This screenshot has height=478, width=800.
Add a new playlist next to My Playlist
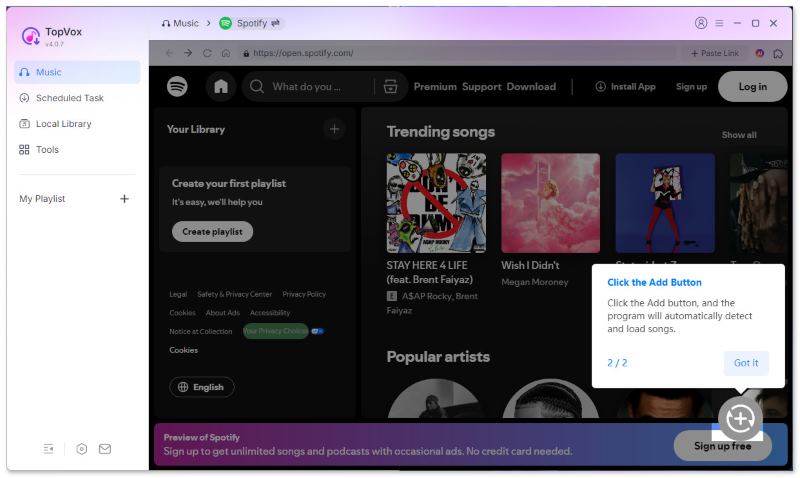tap(124, 199)
